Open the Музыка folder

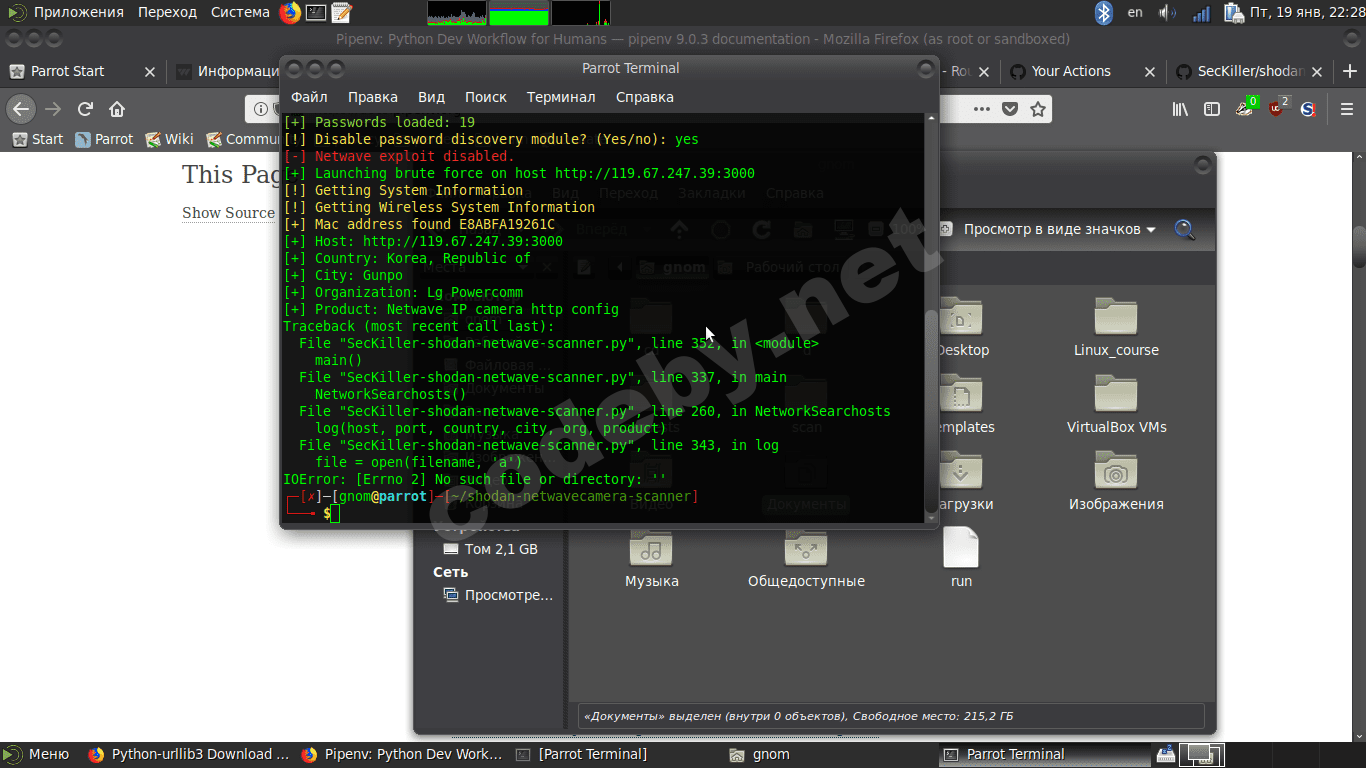click(x=652, y=557)
